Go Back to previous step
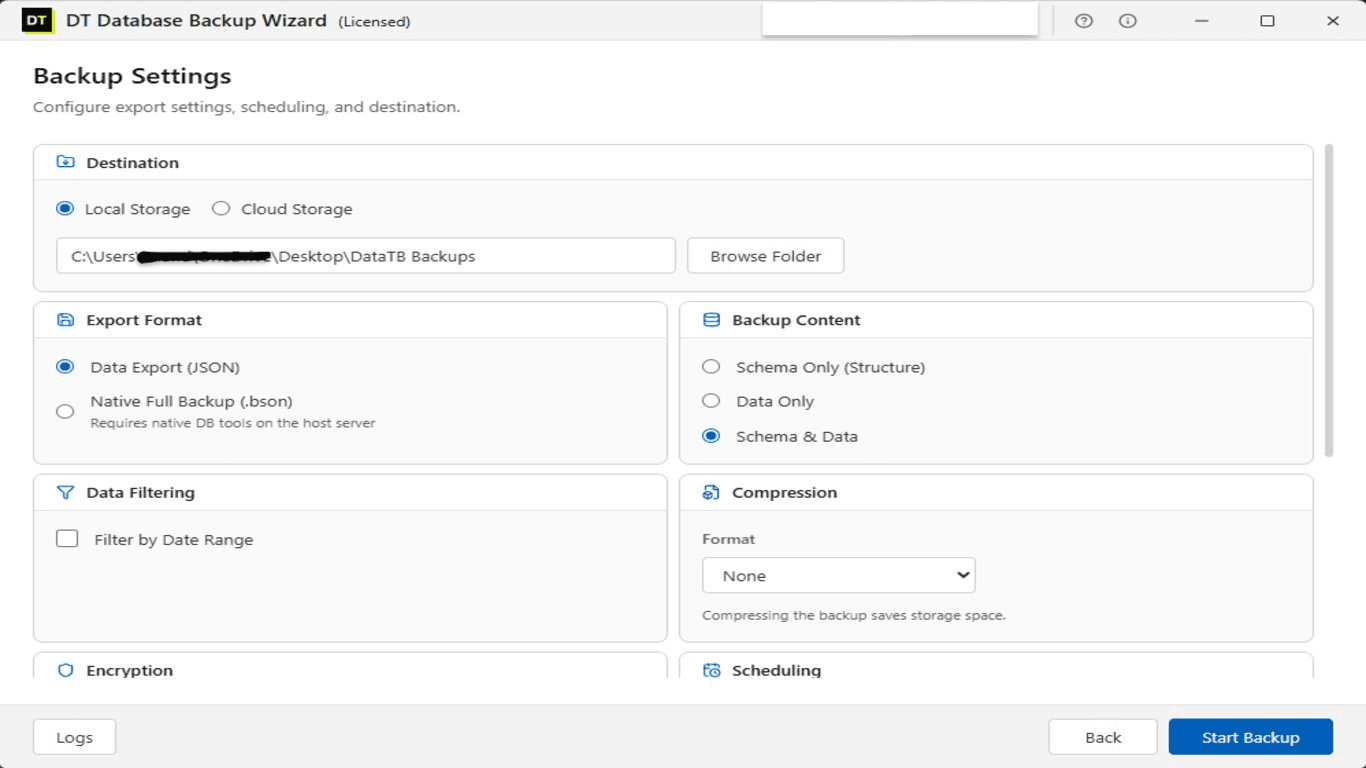 tap(1103, 737)
